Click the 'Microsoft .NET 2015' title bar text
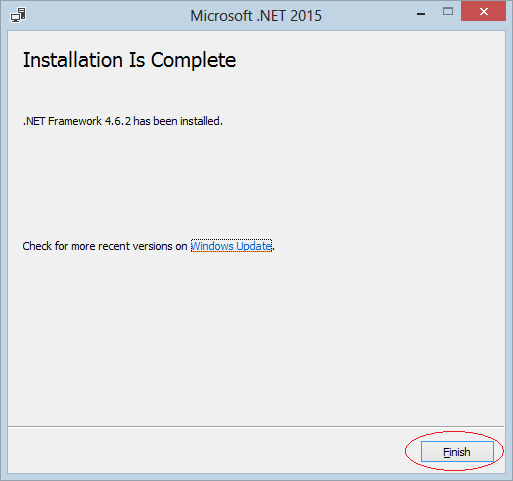513x481 pixels. pos(256,16)
